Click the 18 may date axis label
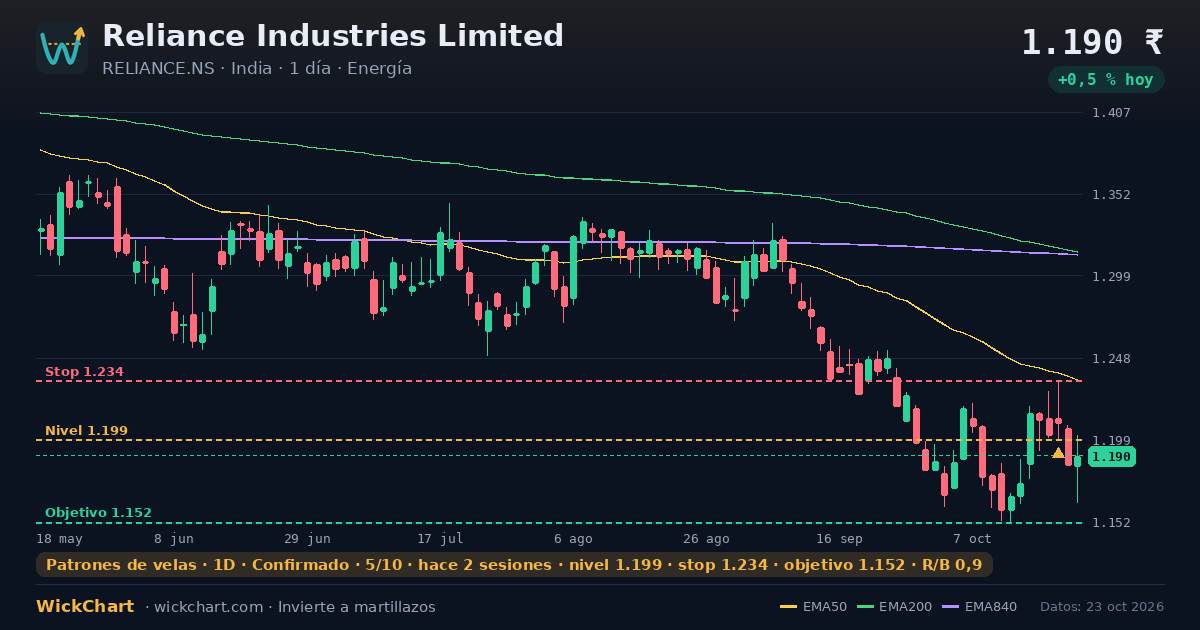1200x630 pixels. (x=59, y=538)
